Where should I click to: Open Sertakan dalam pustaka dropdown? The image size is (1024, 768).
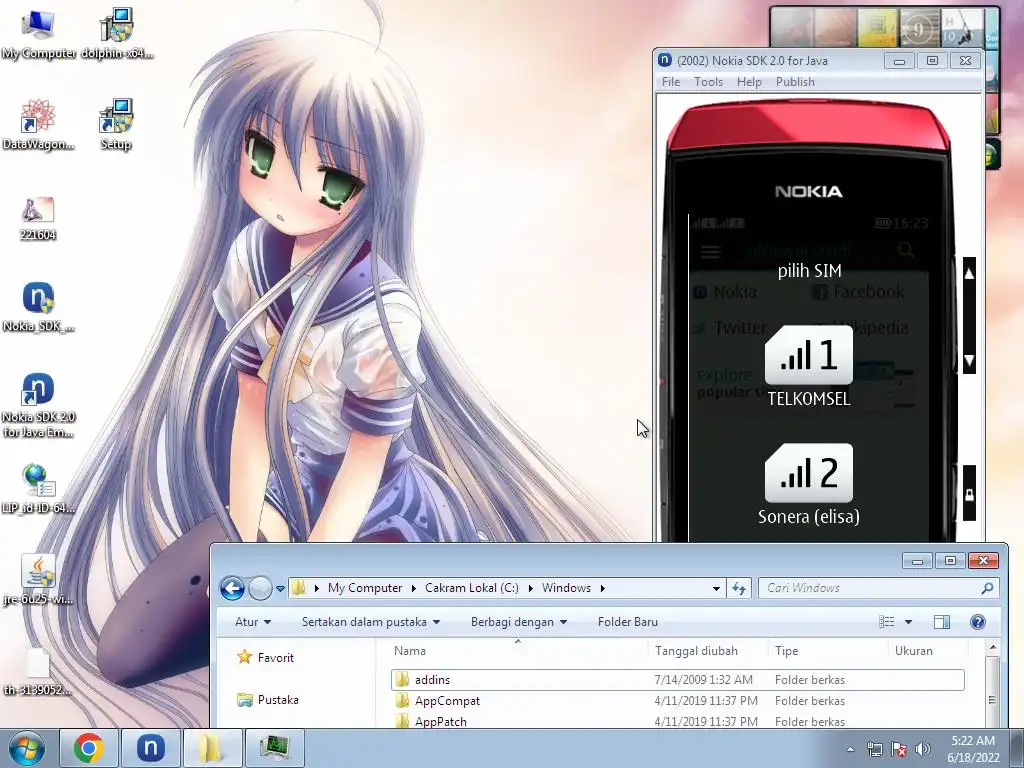pyautogui.click(x=370, y=622)
